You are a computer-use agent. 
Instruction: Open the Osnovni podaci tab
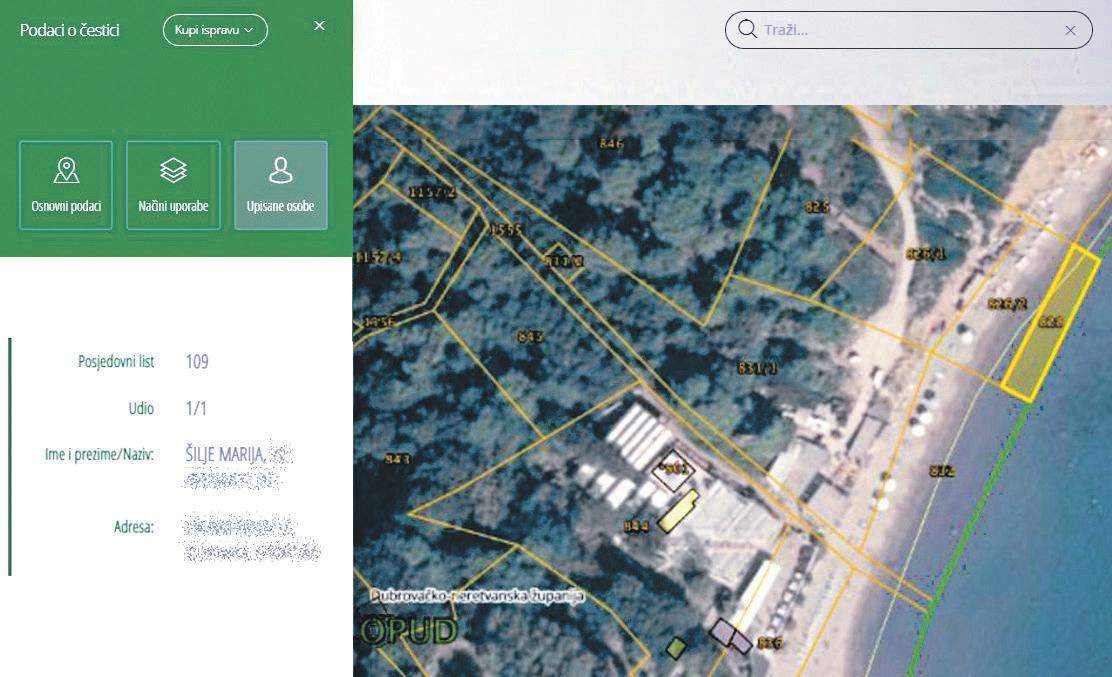[66, 185]
